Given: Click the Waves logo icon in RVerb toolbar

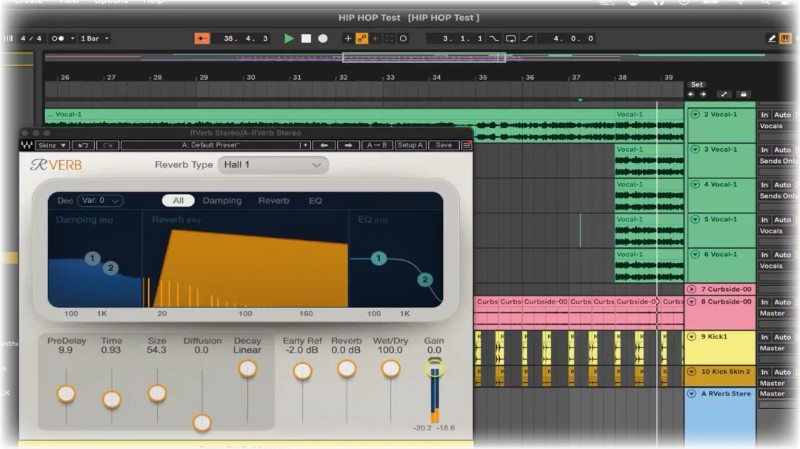Looking at the screenshot, I should coord(27,145).
